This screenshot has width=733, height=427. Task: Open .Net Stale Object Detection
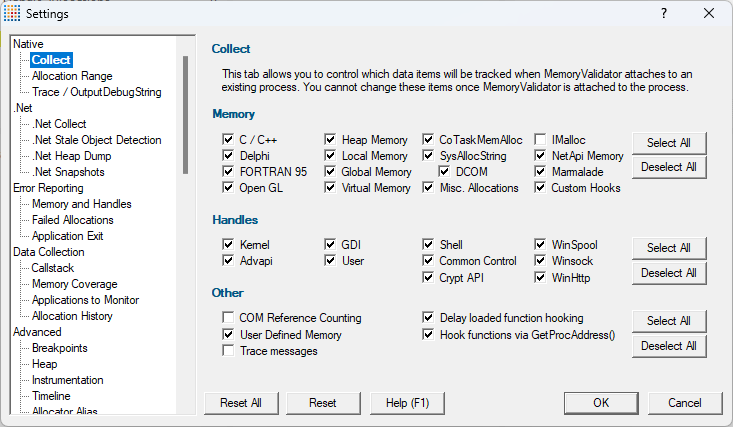[x=97, y=140]
